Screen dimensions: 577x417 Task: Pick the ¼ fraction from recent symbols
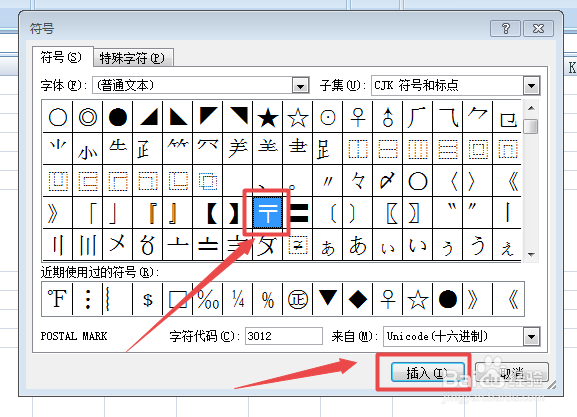coord(238,299)
